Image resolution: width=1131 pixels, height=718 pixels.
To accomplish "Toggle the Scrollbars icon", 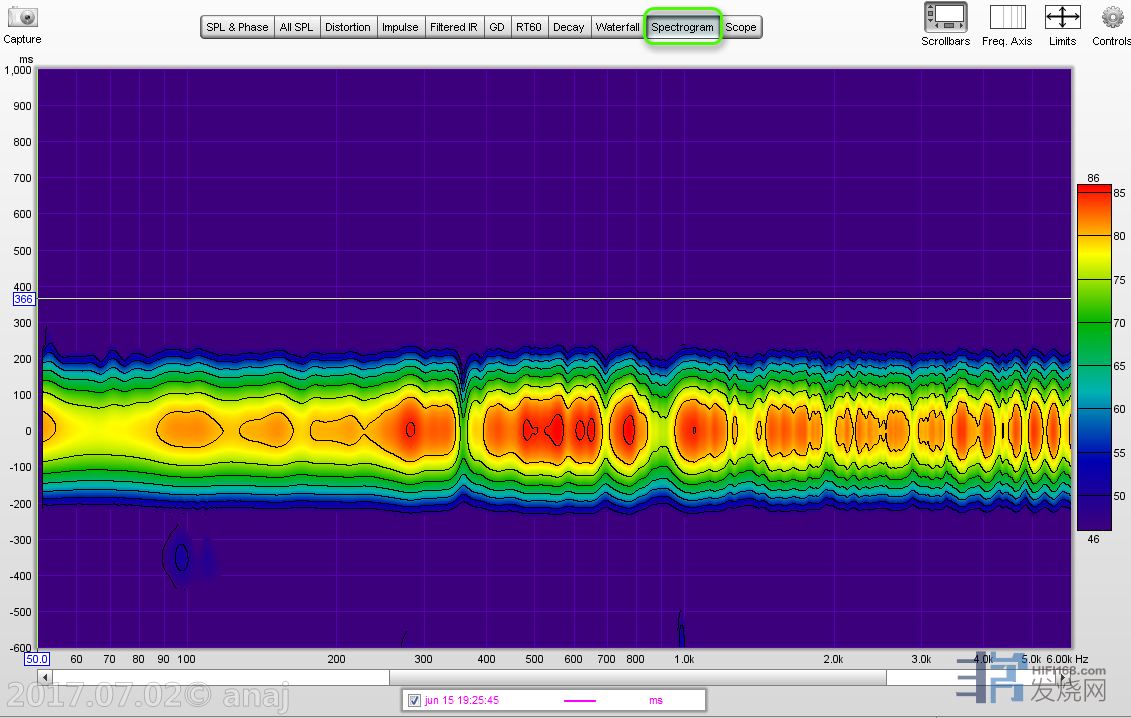I will 945,17.
